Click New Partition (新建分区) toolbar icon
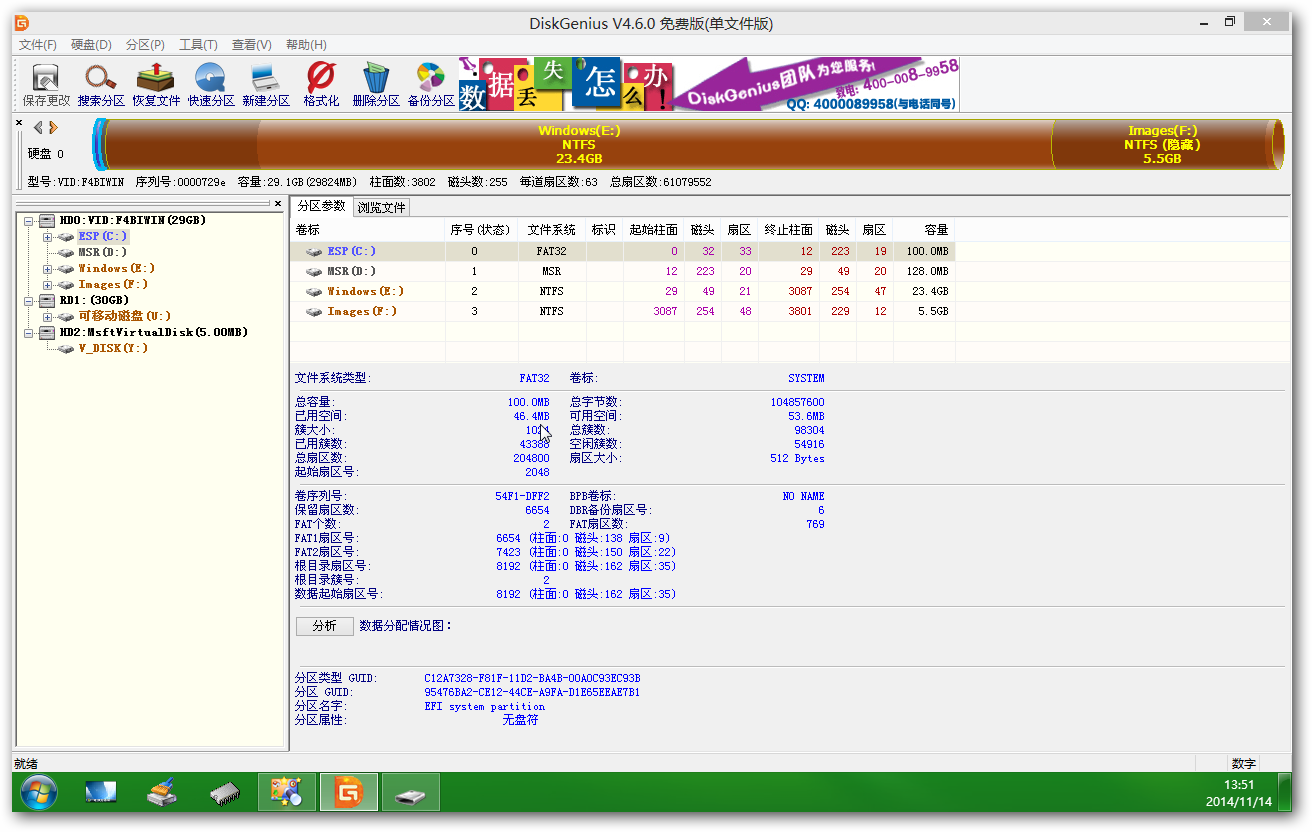This screenshot has width=1312, height=832. coord(266,85)
